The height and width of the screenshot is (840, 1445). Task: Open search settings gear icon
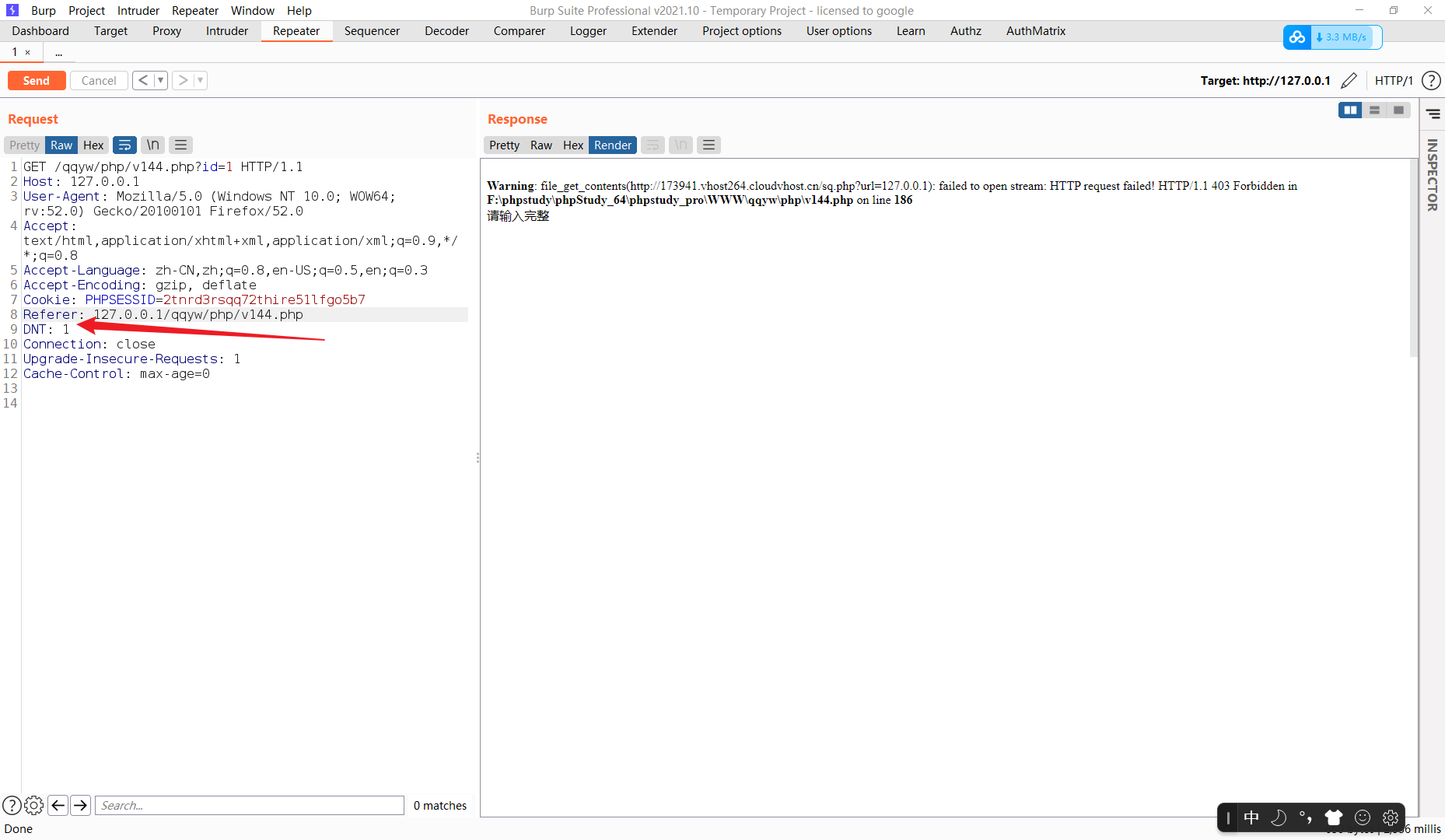click(x=34, y=805)
